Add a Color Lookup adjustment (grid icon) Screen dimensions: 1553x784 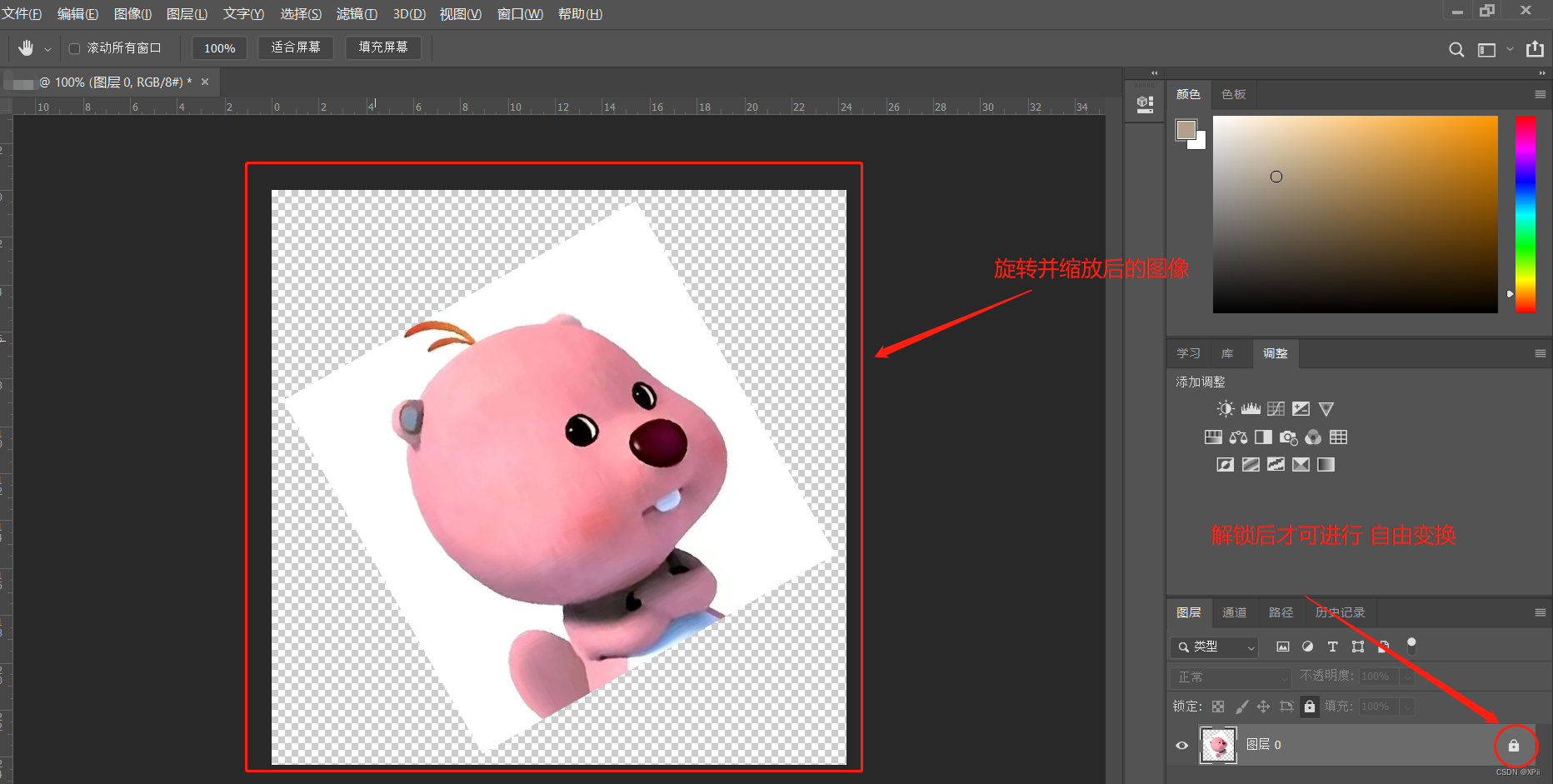[x=1338, y=437]
